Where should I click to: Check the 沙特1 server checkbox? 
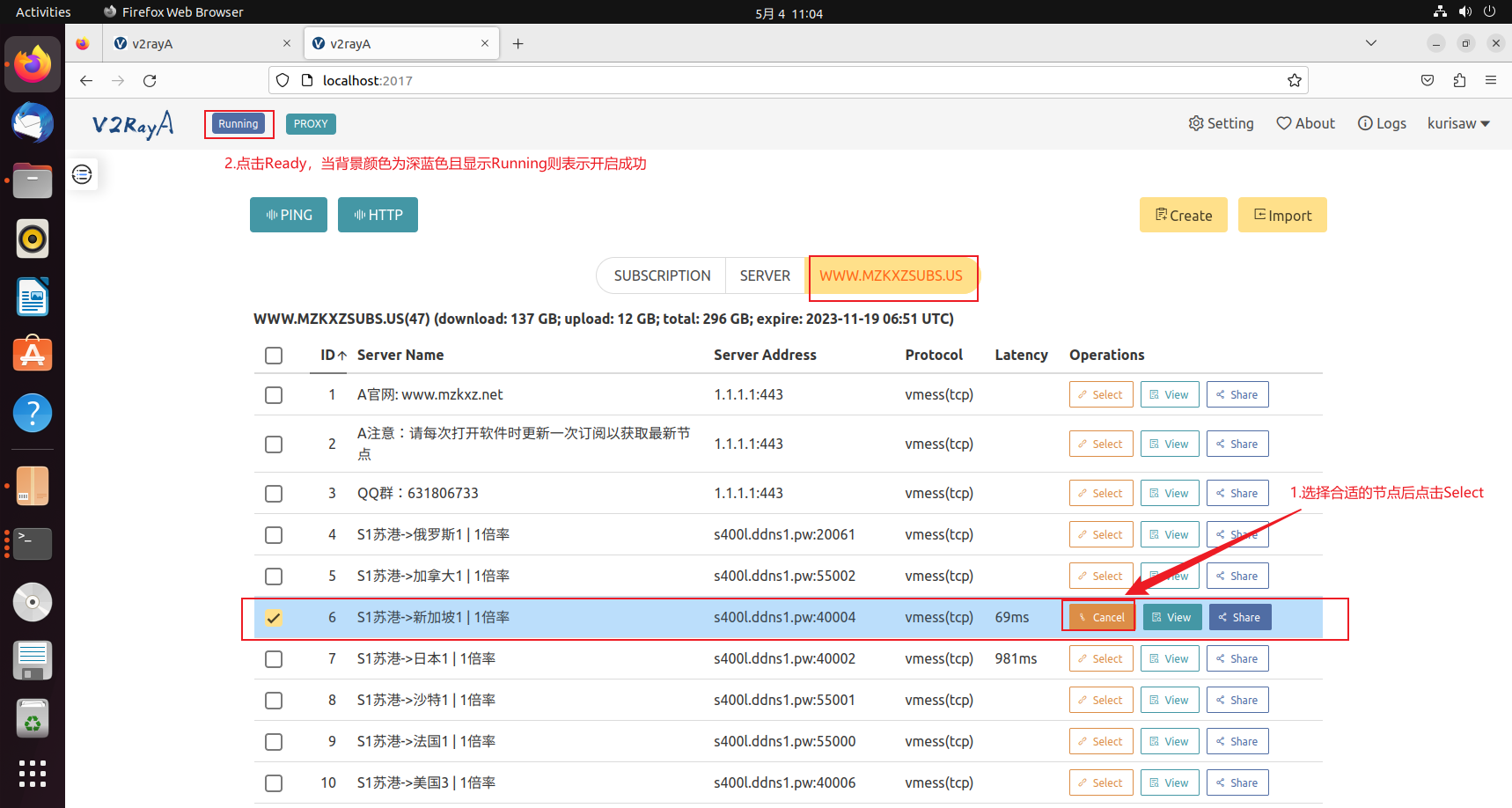pyautogui.click(x=274, y=701)
